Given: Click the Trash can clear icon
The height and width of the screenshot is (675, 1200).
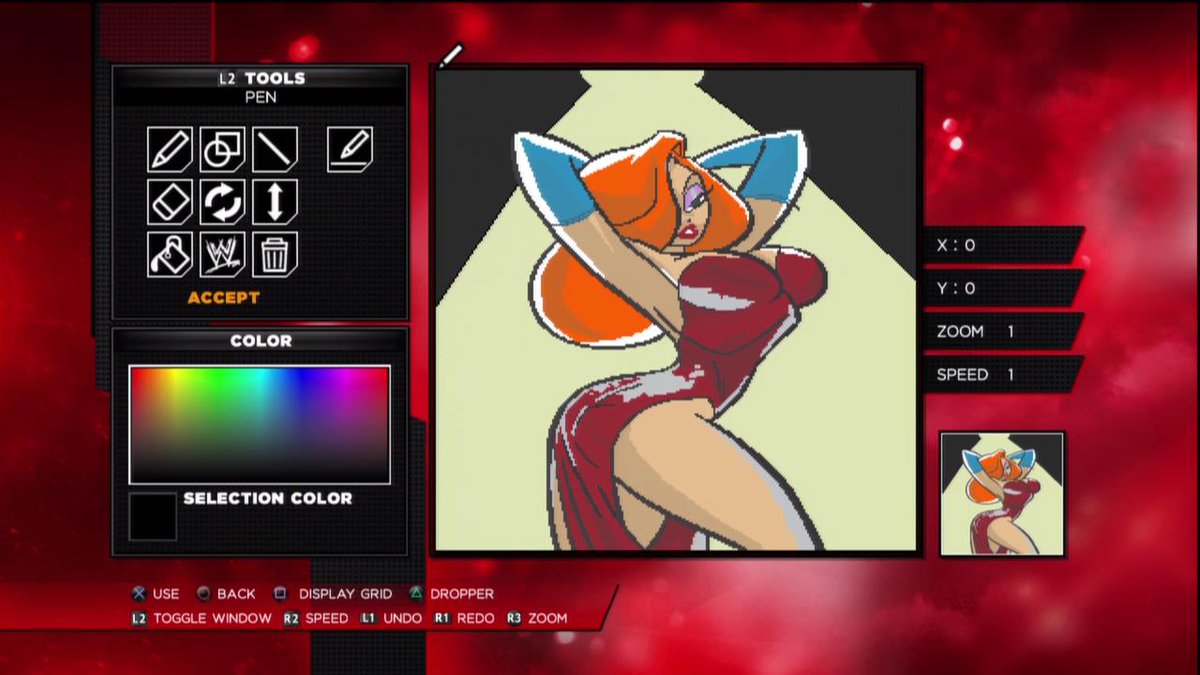Looking at the screenshot, I should [274, 253].
